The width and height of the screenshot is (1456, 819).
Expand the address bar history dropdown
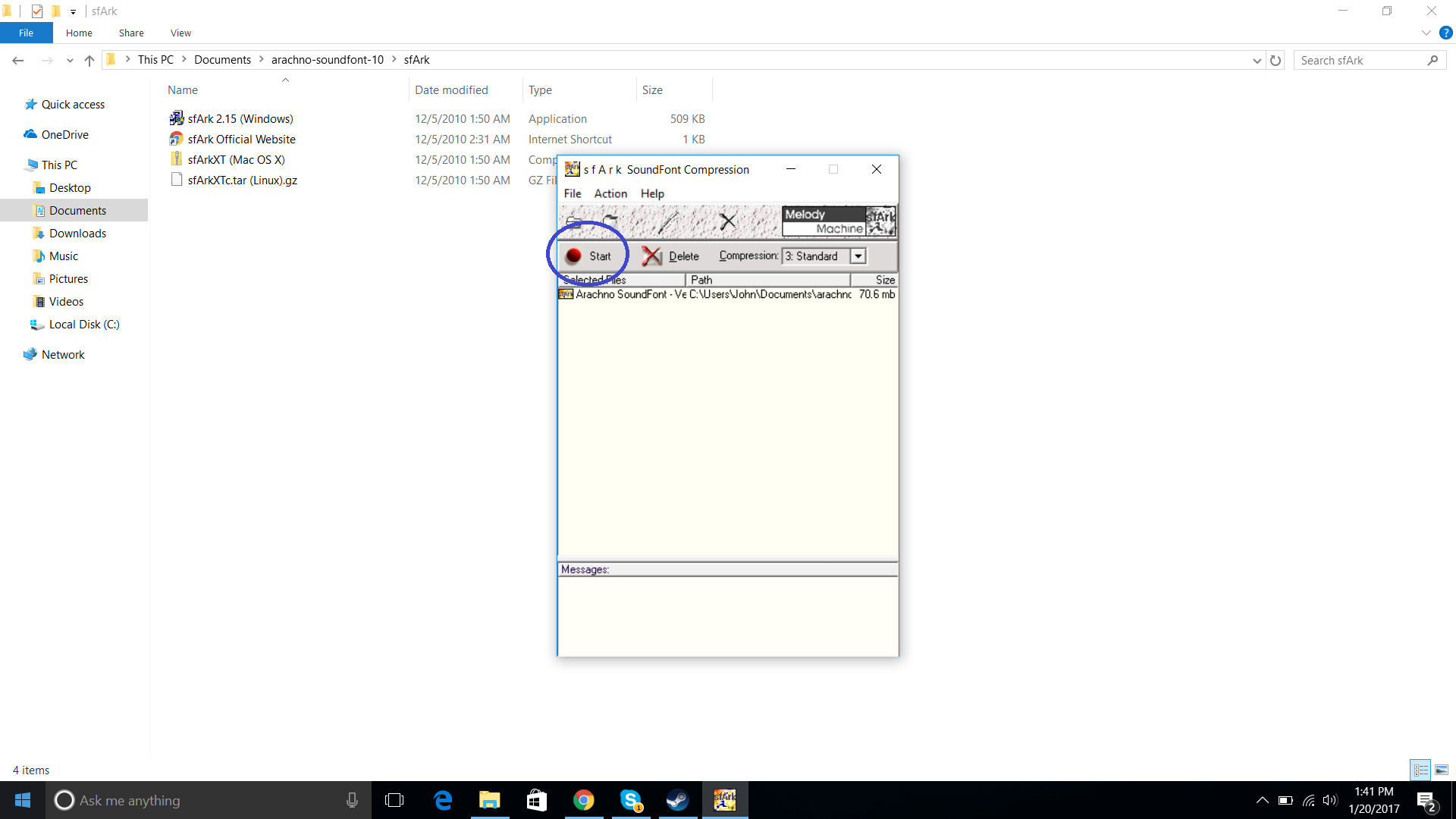click(1257, 60)
